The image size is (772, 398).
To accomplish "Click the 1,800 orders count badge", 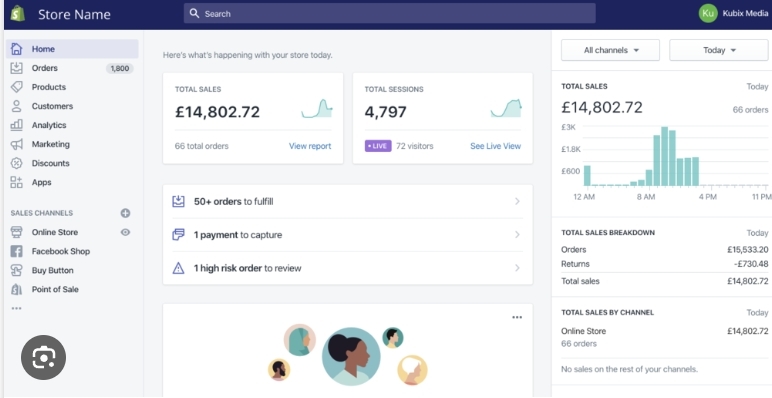I will [x=120, y=68].
